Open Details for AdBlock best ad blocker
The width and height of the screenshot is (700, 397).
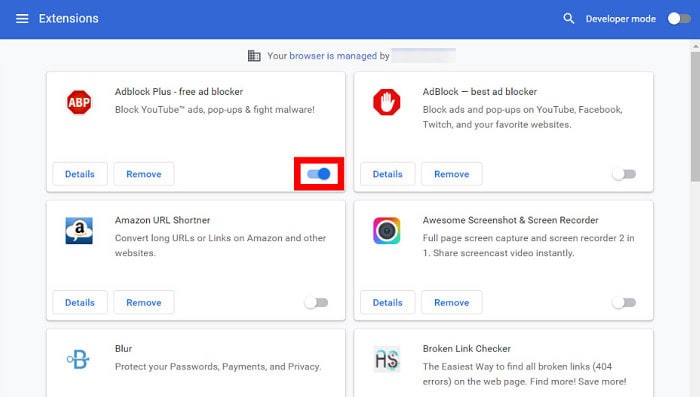coord(388,174)
